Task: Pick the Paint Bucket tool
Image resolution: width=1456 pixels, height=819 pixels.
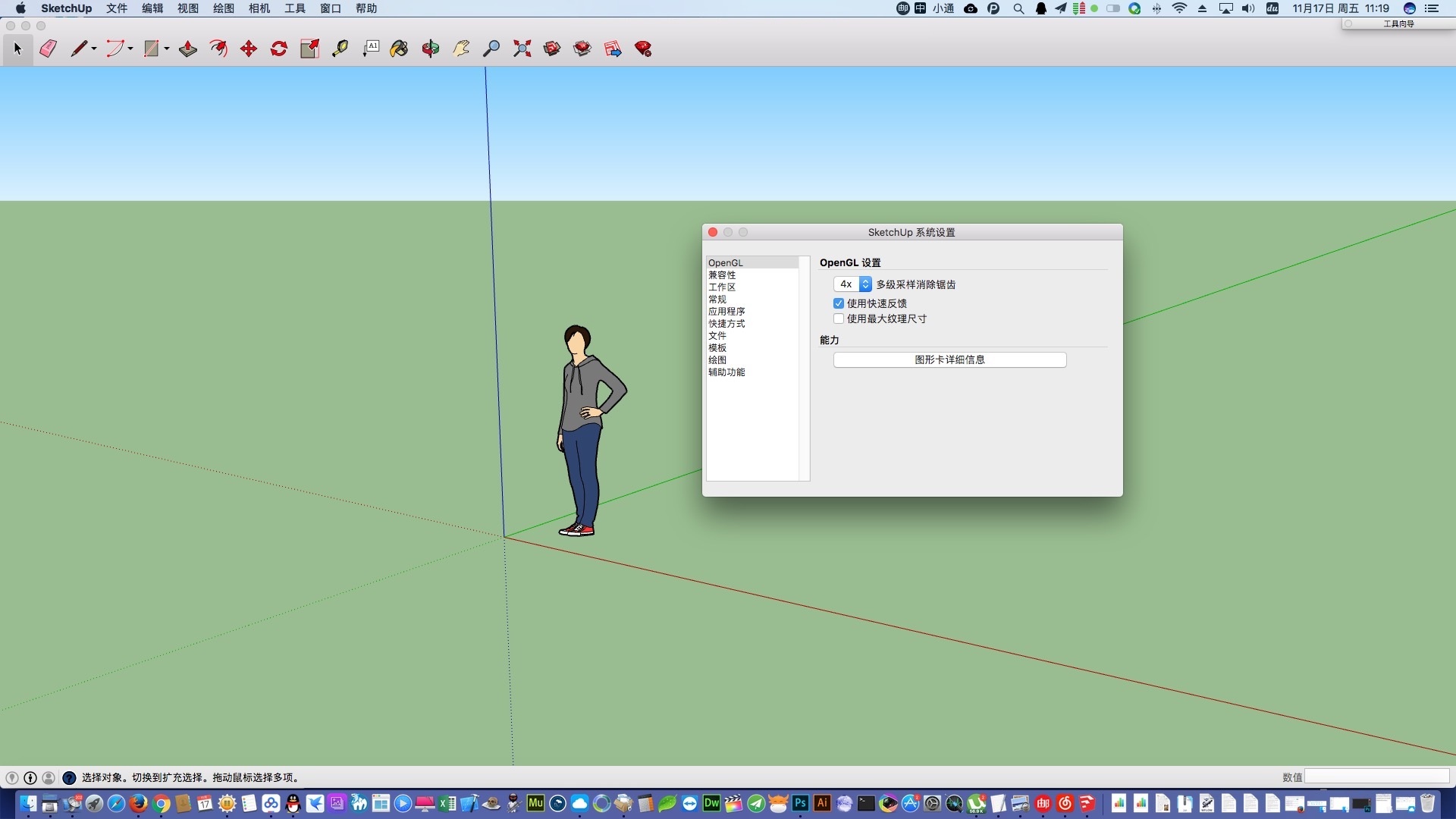Action: point(399,49)
